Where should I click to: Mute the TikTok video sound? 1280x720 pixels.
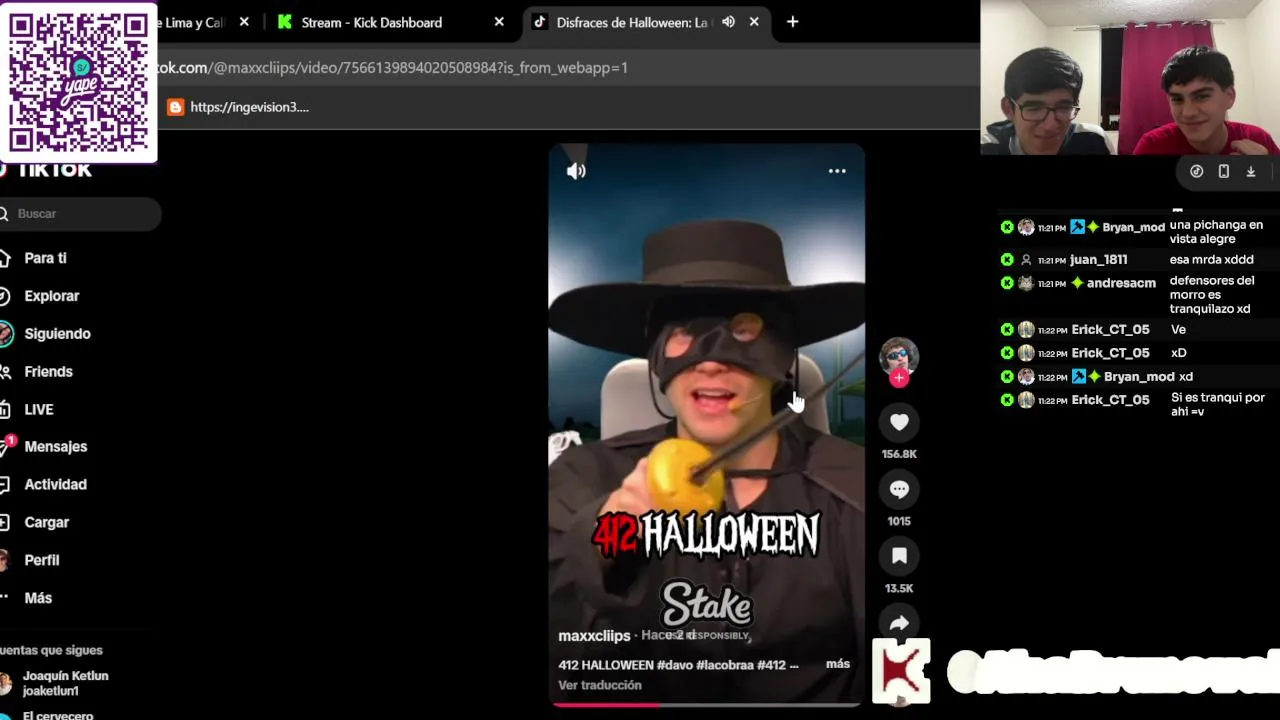pyautogui.click(x=576, y=171)
